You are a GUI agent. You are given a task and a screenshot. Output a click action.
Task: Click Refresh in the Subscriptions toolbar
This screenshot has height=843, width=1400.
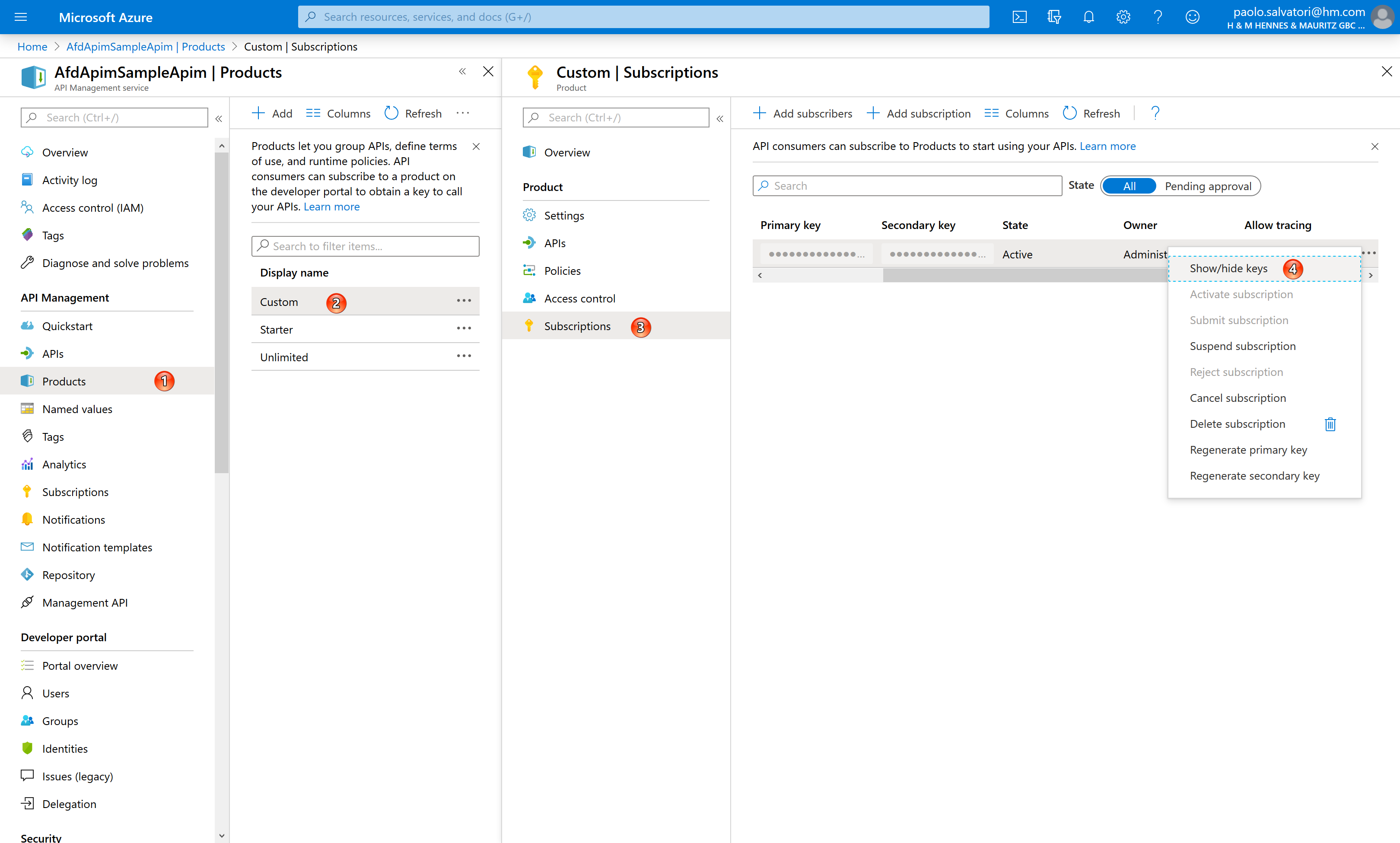click(x=1091, y=114)
